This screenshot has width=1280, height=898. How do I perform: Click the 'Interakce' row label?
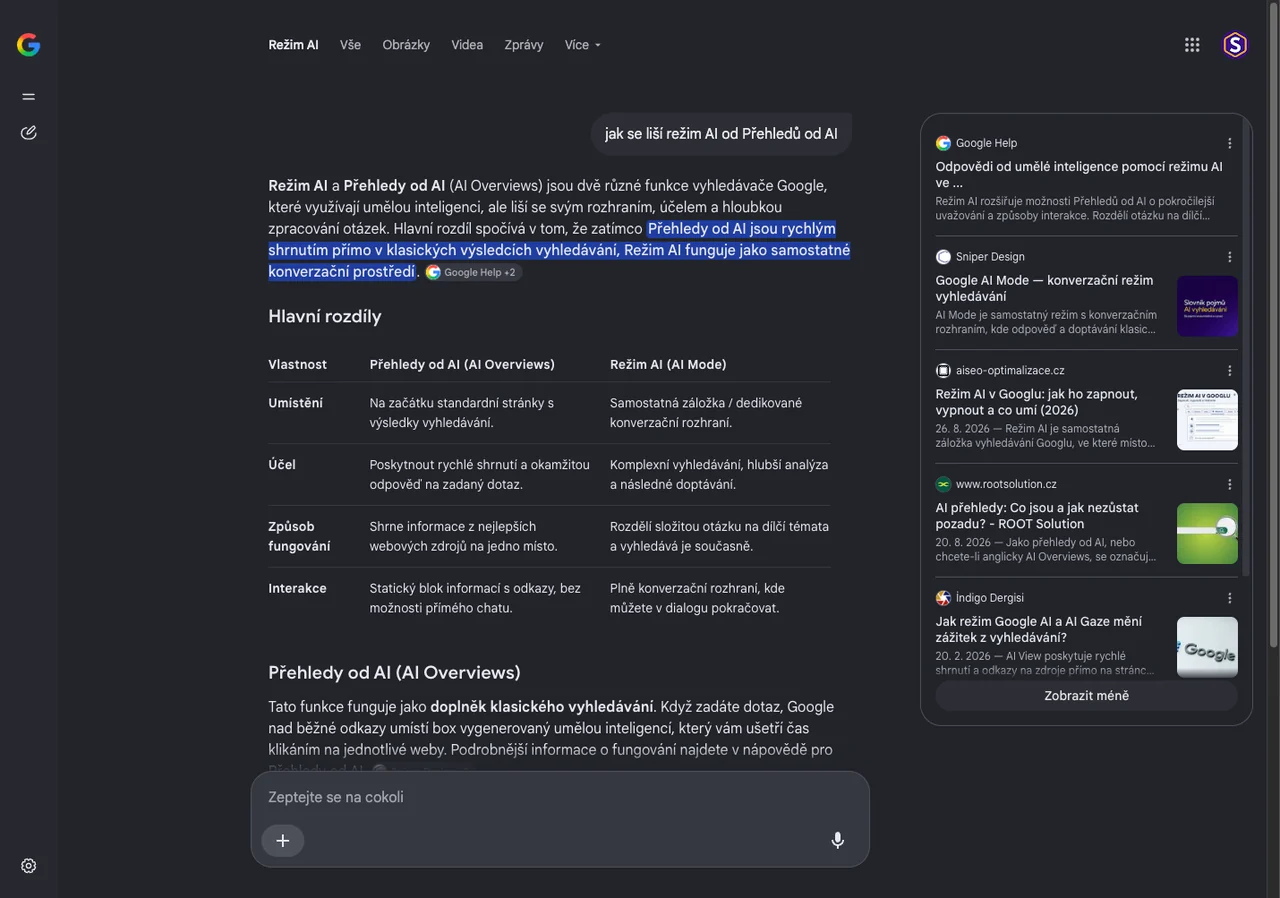click(297, 588)
